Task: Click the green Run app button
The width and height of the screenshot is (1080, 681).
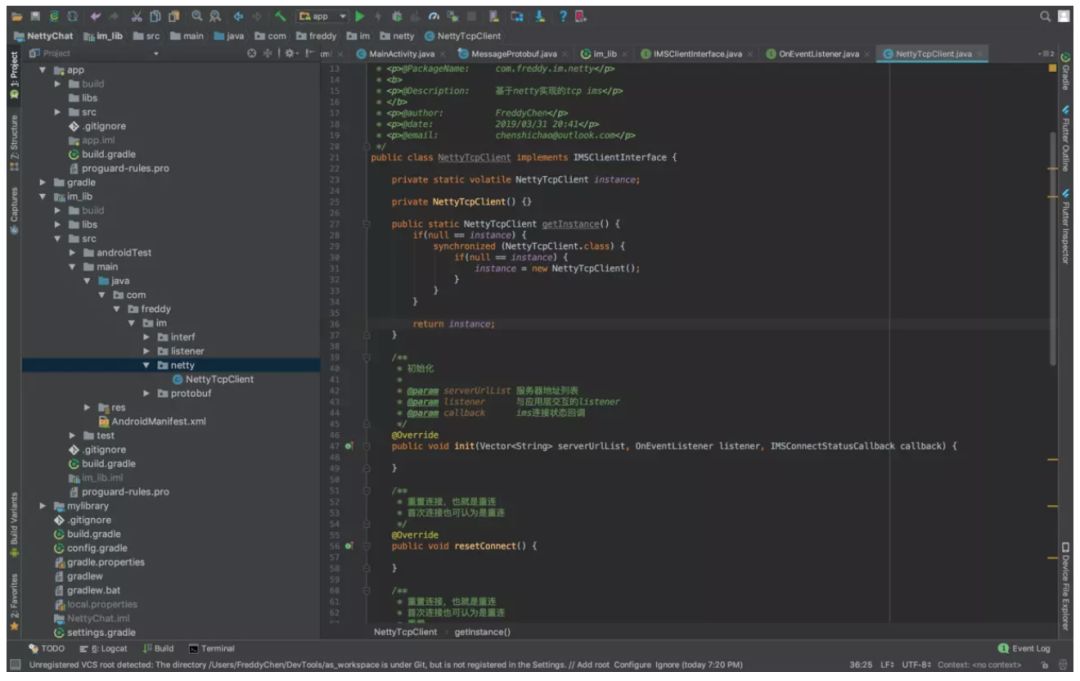Action: click(360, 16)
